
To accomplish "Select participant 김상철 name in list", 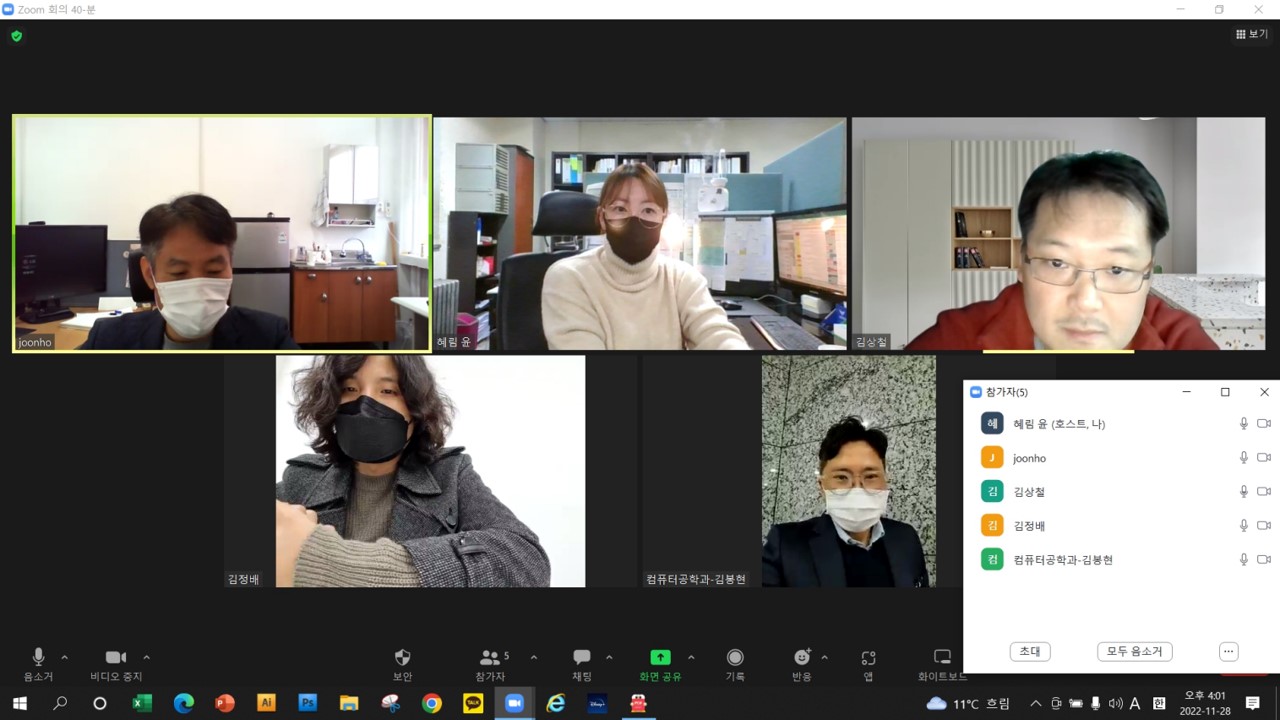I will point(1029,492).
